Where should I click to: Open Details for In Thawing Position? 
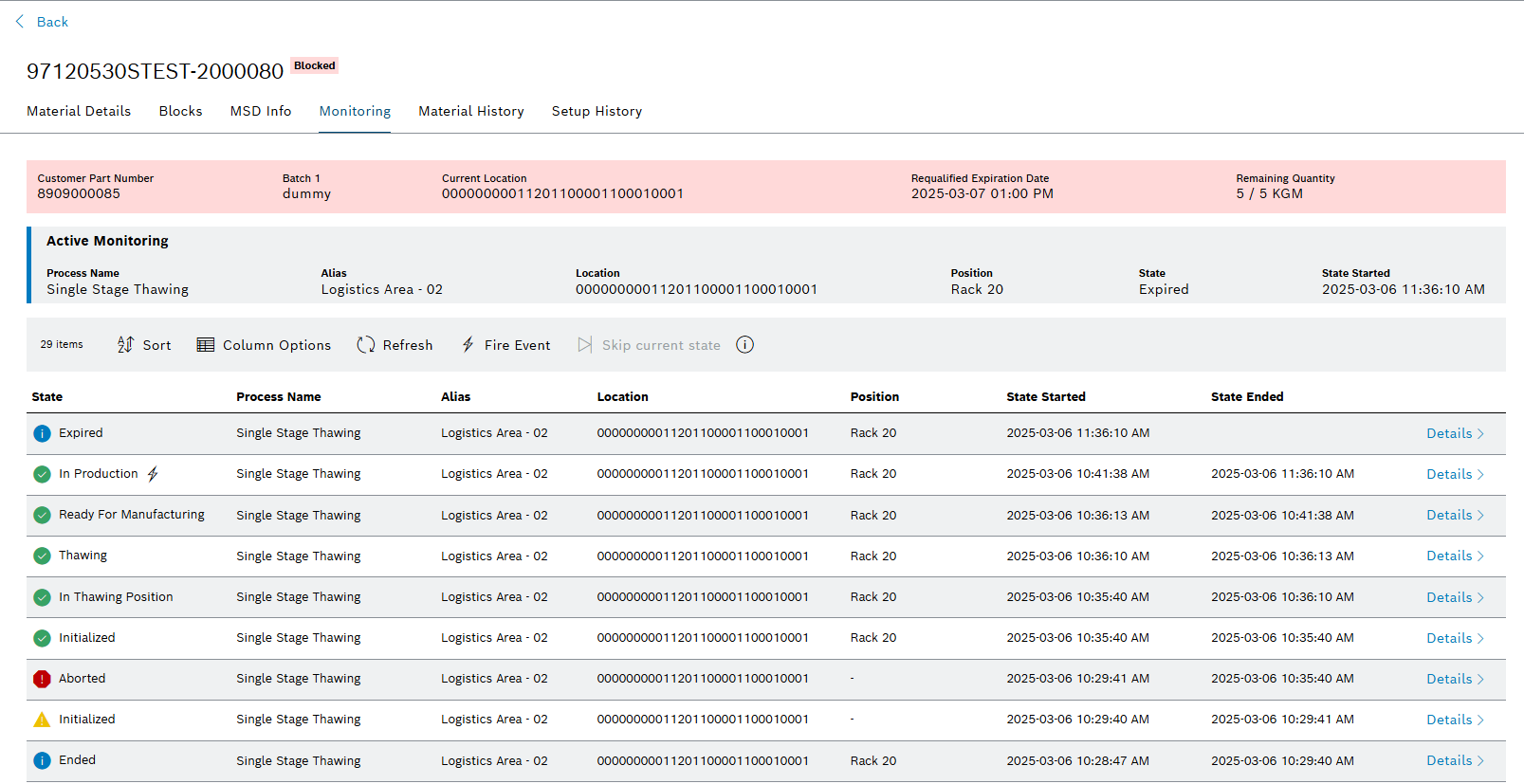1455,597
